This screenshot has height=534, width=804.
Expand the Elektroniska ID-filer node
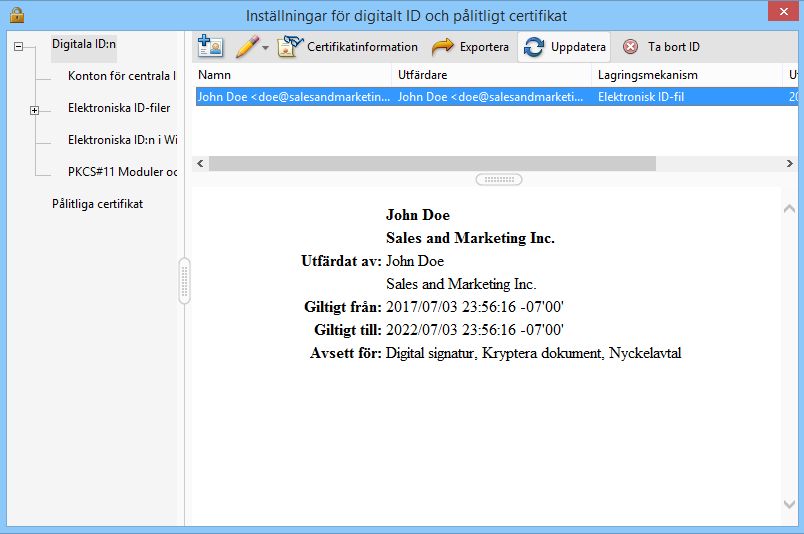click(x=34, y=110)
